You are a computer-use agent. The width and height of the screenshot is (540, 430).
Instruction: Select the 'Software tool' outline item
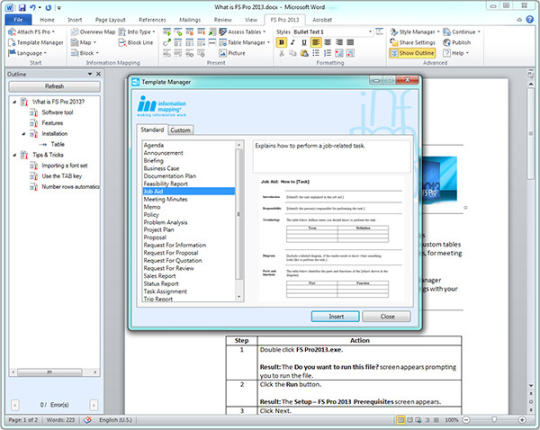(58, 112)
